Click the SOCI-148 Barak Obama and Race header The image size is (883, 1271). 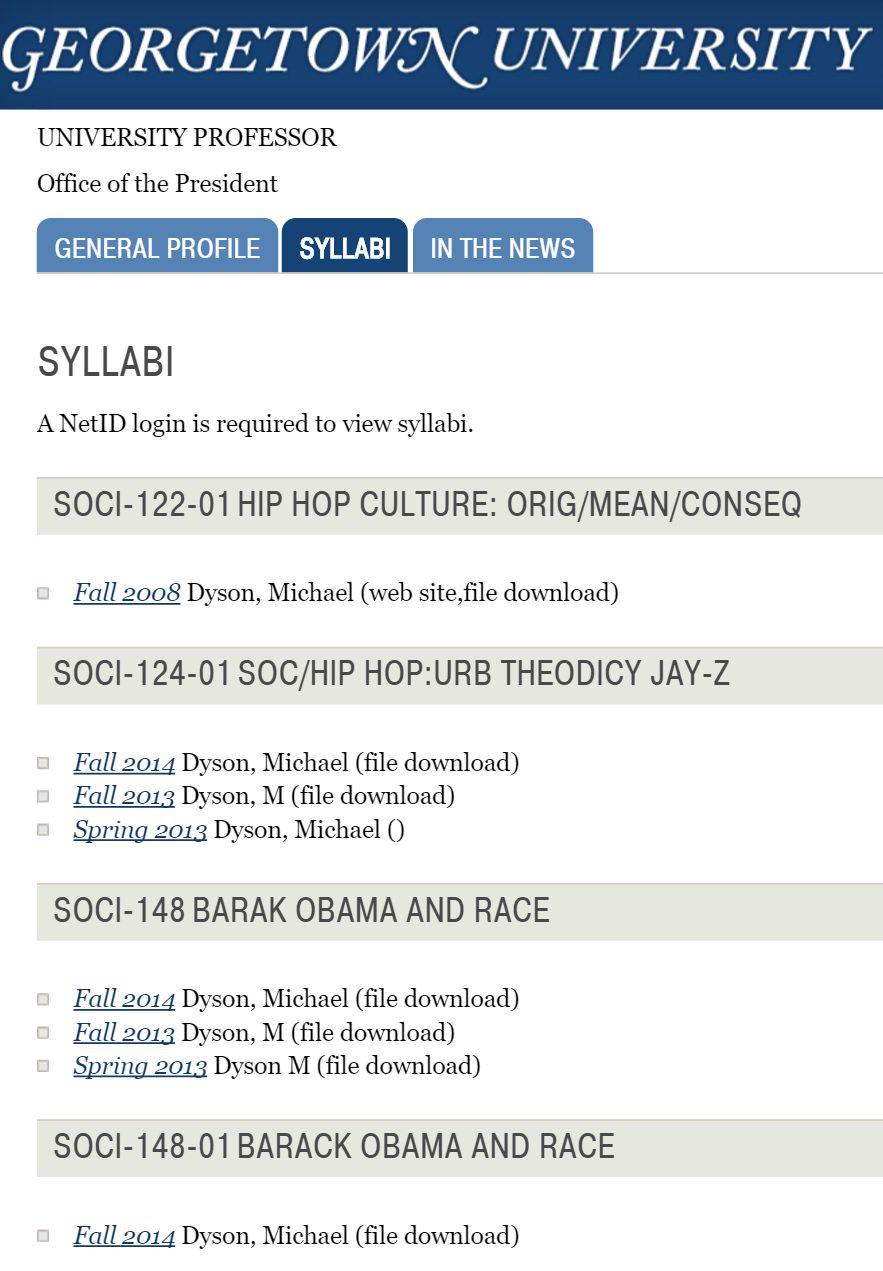(x=460, y=911)
